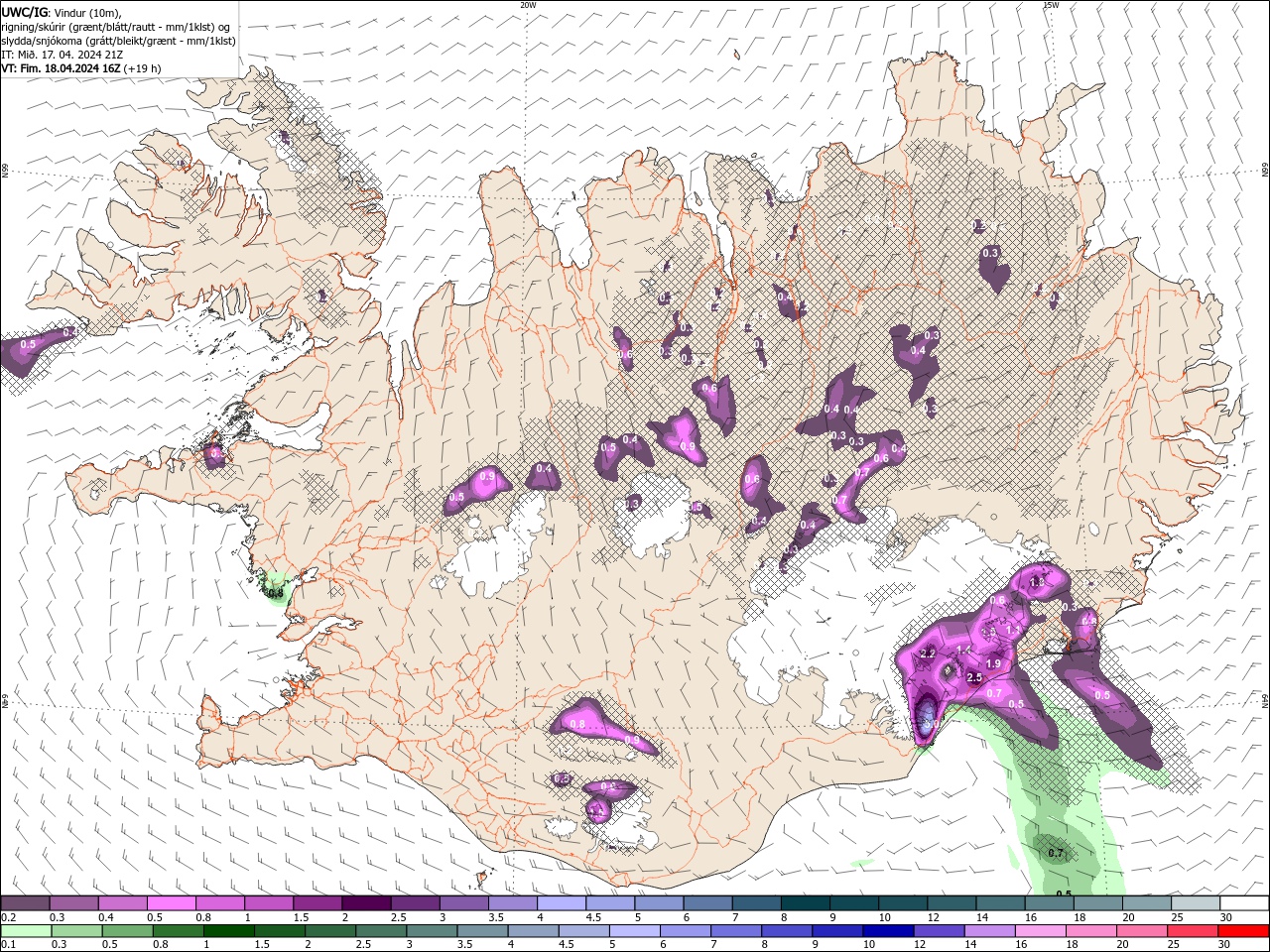This screenshot has height=952, width=1270.
Task: Click the 25 red-pink swatch in the bottom legend row
Action: (1191, 931)
